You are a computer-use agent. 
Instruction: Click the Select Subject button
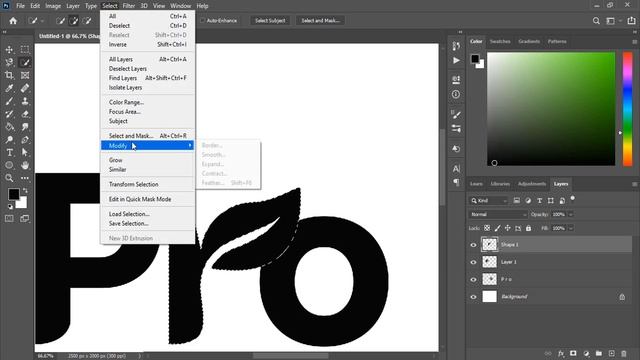(270, 20)
